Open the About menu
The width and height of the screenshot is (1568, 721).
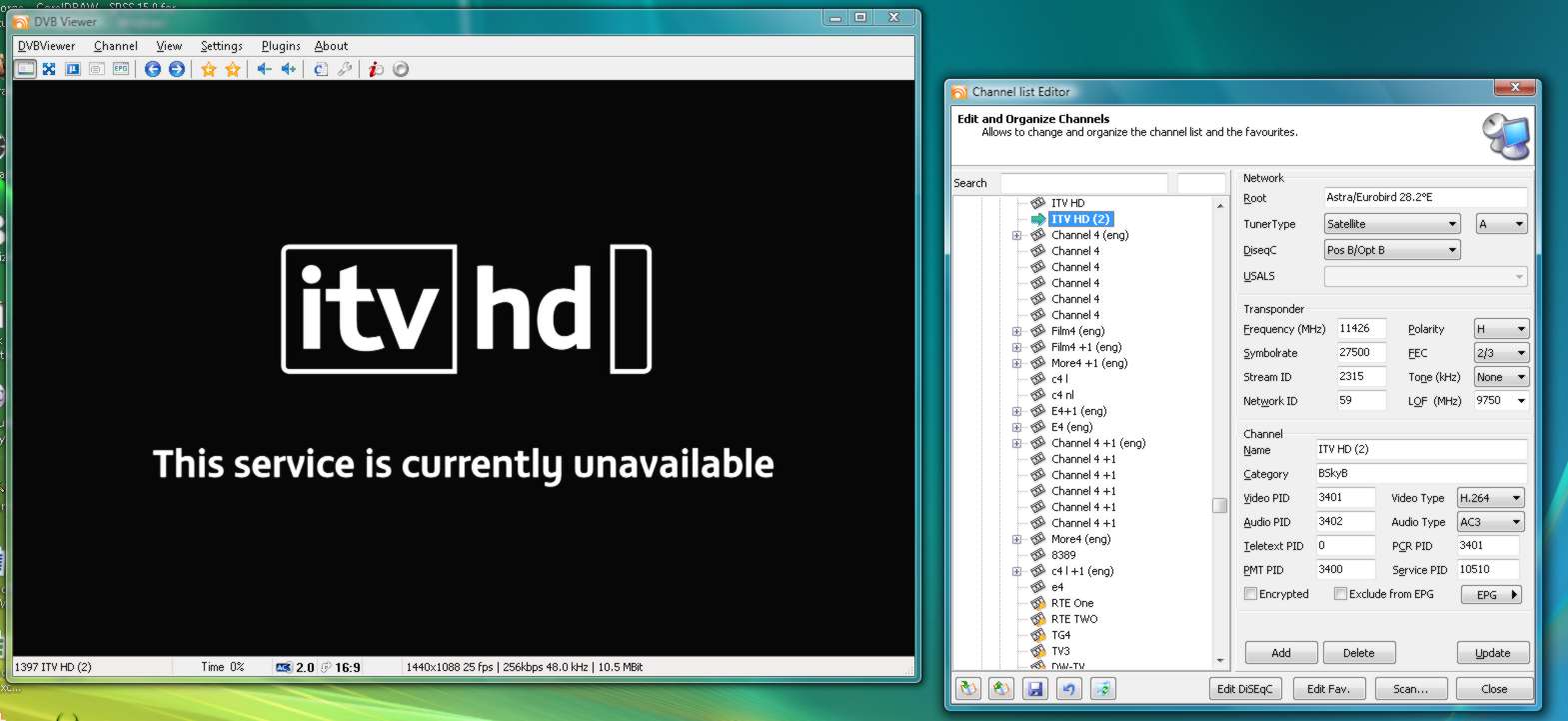click(331, 46)
